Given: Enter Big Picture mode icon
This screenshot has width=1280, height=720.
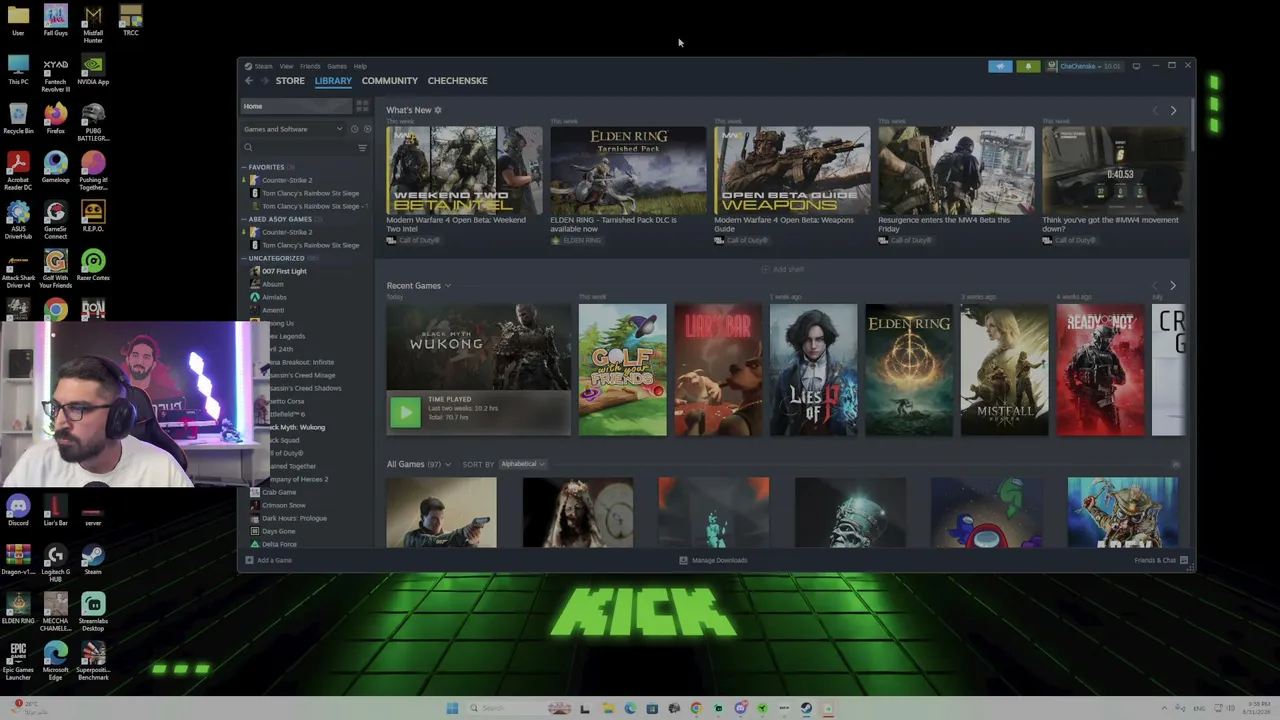Looking at the screenshot, I should 1136,66.
